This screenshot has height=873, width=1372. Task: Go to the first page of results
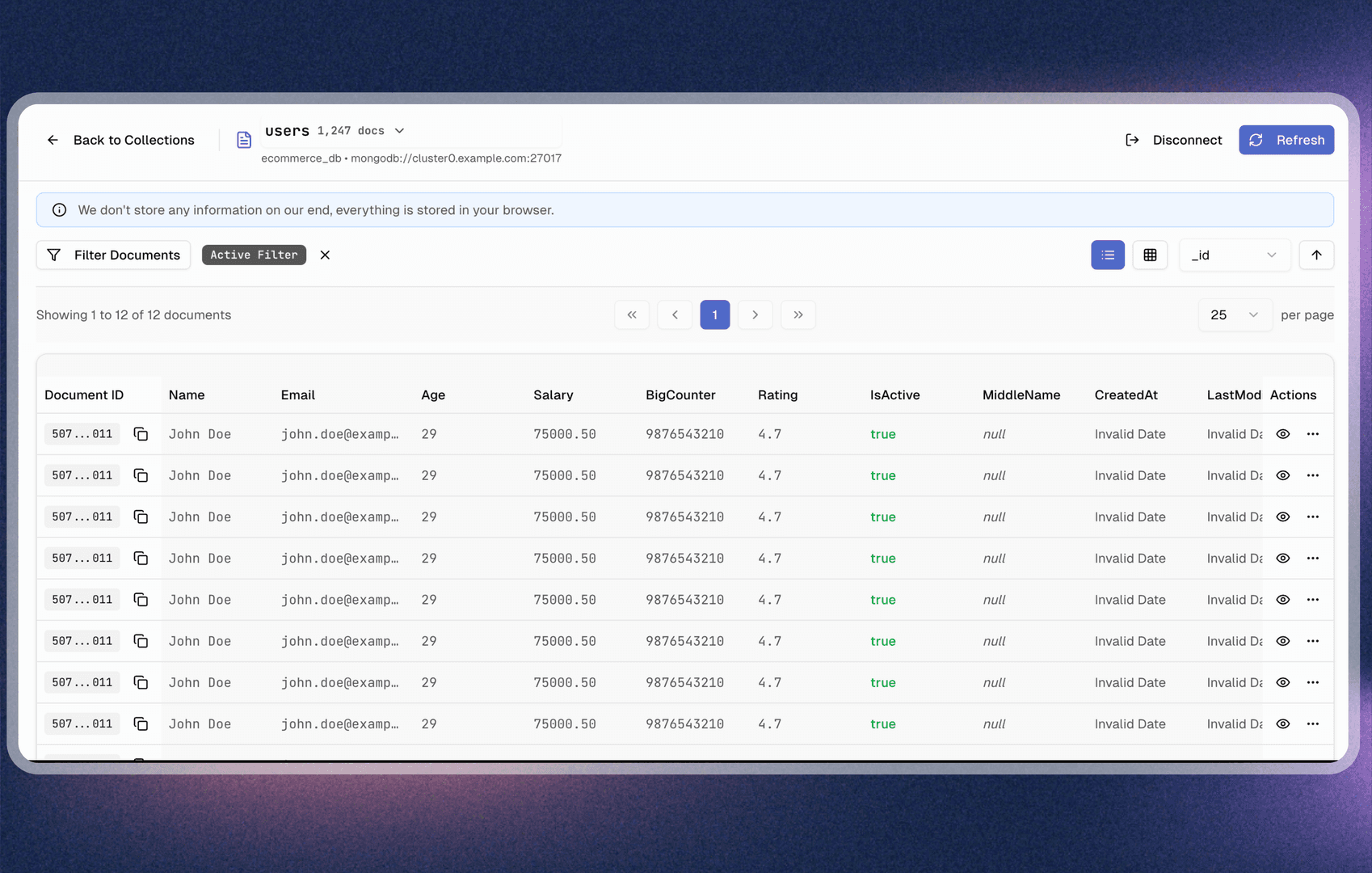point(632,315)
